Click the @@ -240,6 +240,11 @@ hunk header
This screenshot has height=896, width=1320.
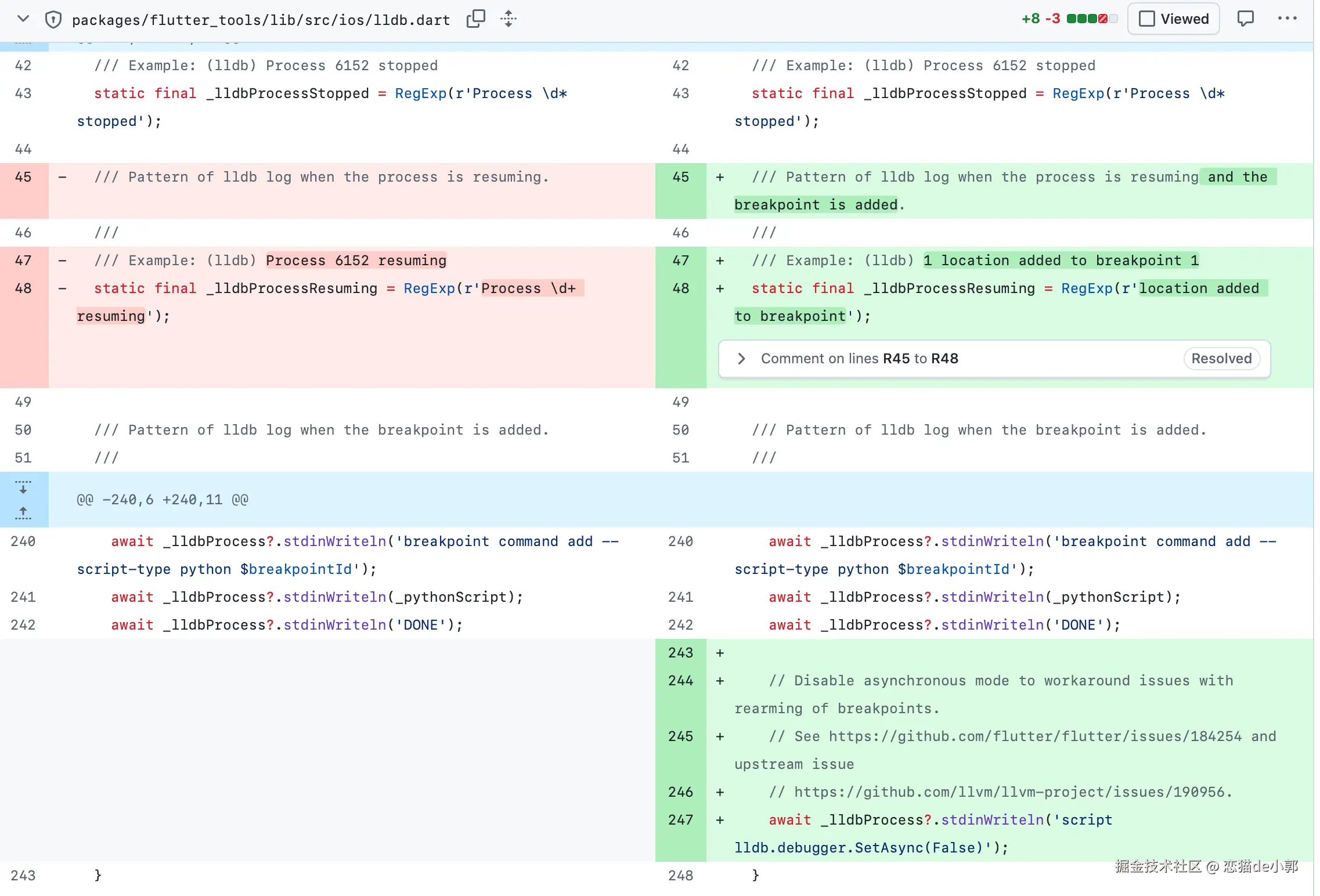(163, 500)
